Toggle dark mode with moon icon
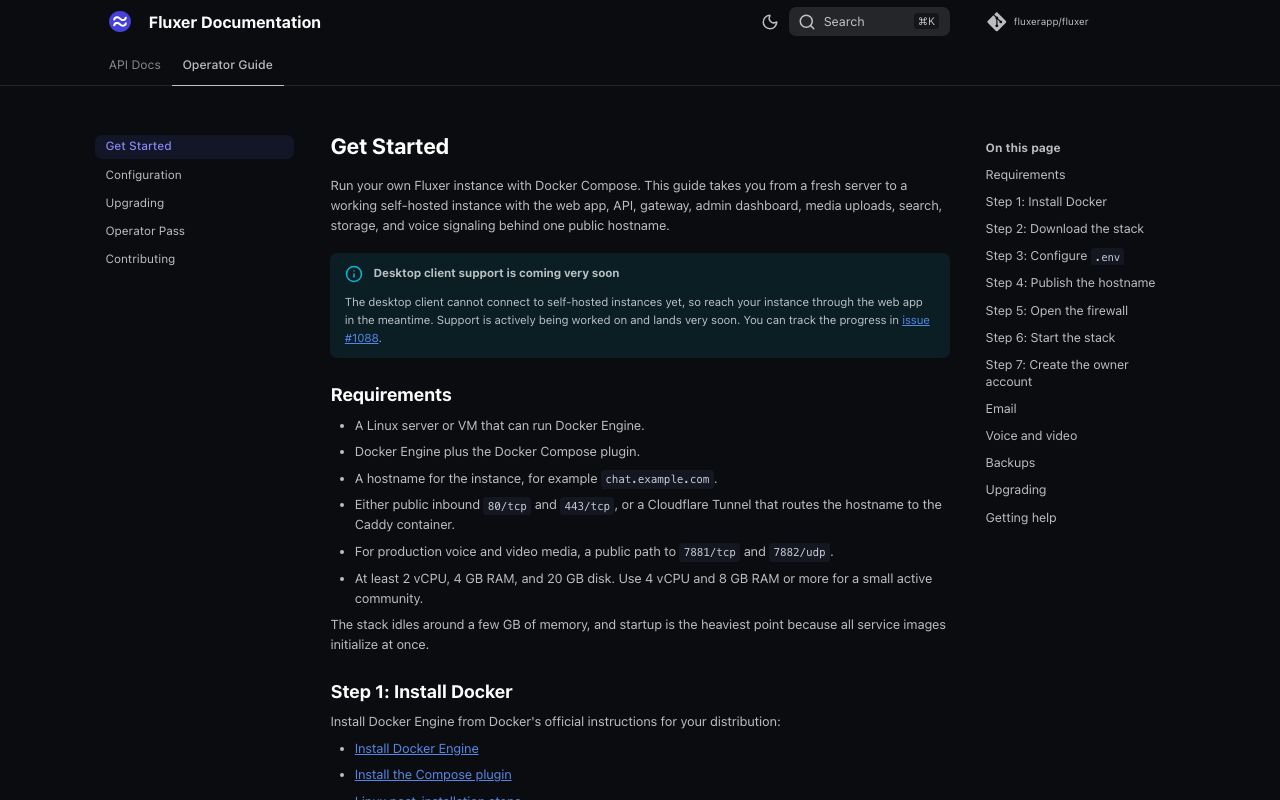This screenshot has width=1280, height=800. point(770,22)
